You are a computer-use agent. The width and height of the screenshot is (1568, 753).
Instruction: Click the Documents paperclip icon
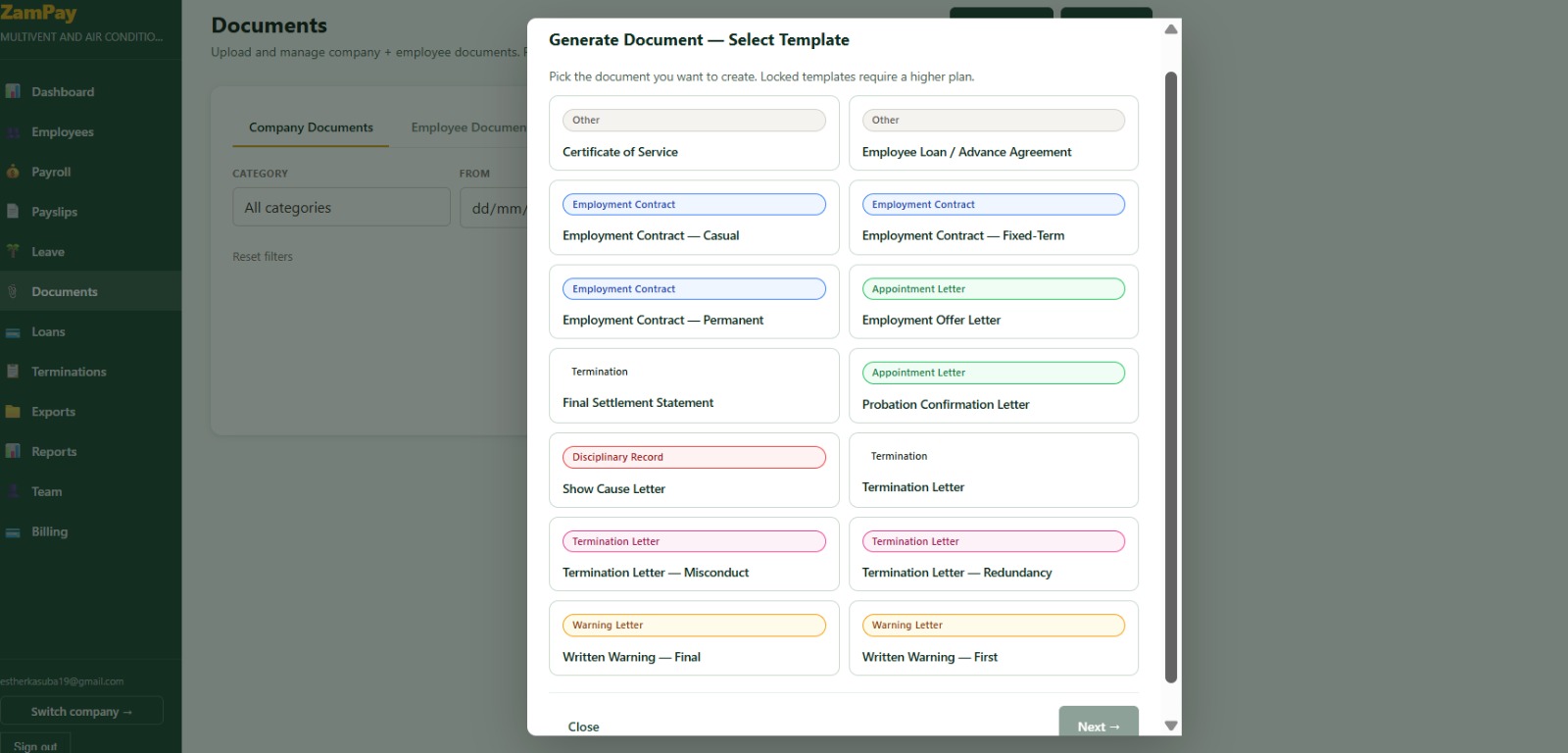(x=13, y=291)
